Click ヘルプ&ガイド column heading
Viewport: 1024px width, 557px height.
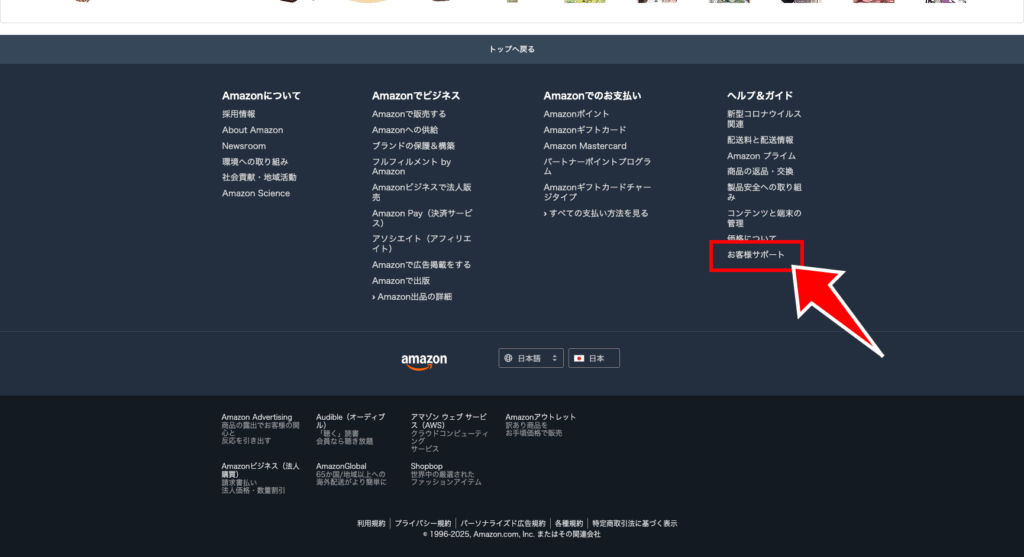point(760,95)
